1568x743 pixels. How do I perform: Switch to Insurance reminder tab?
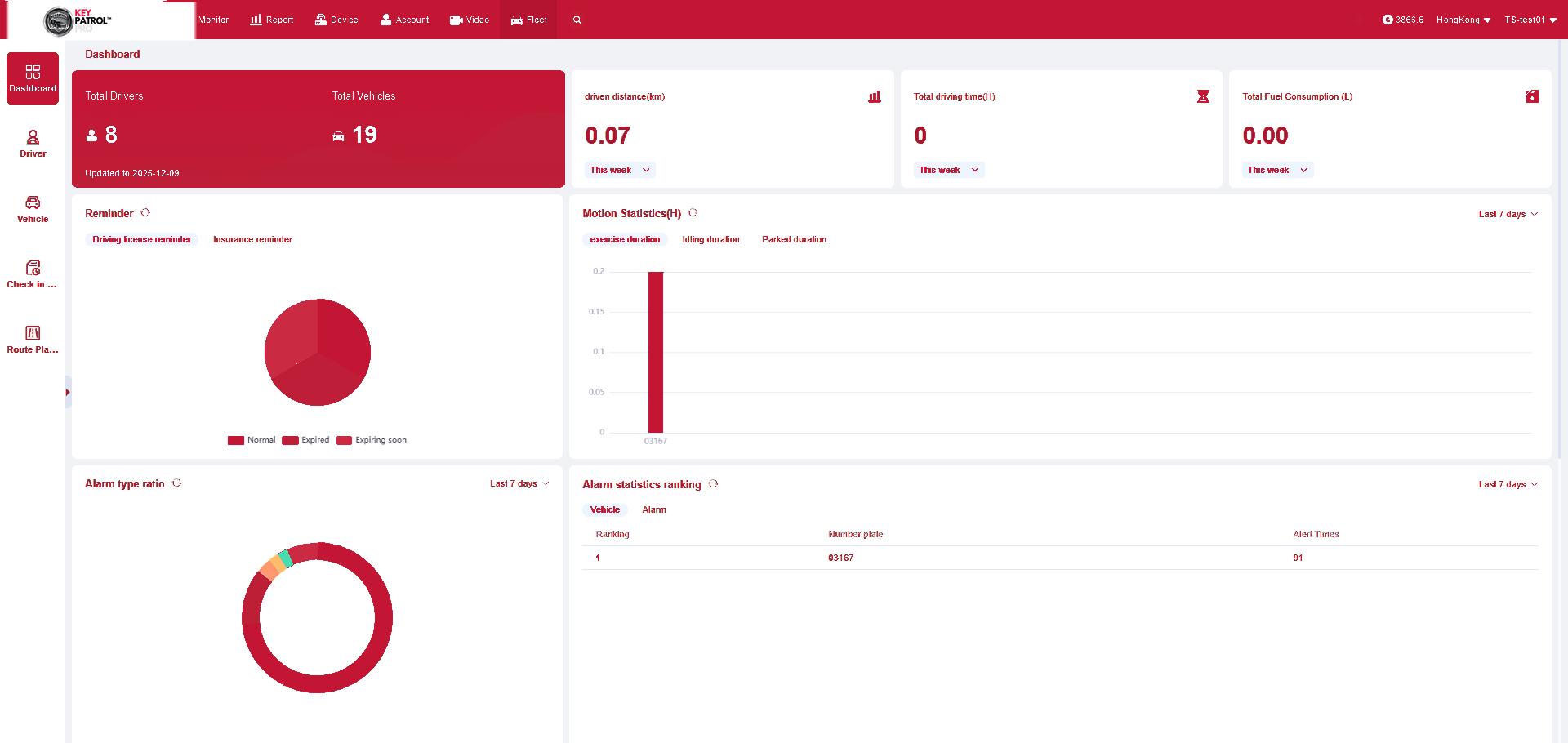[x=252, y=239]
